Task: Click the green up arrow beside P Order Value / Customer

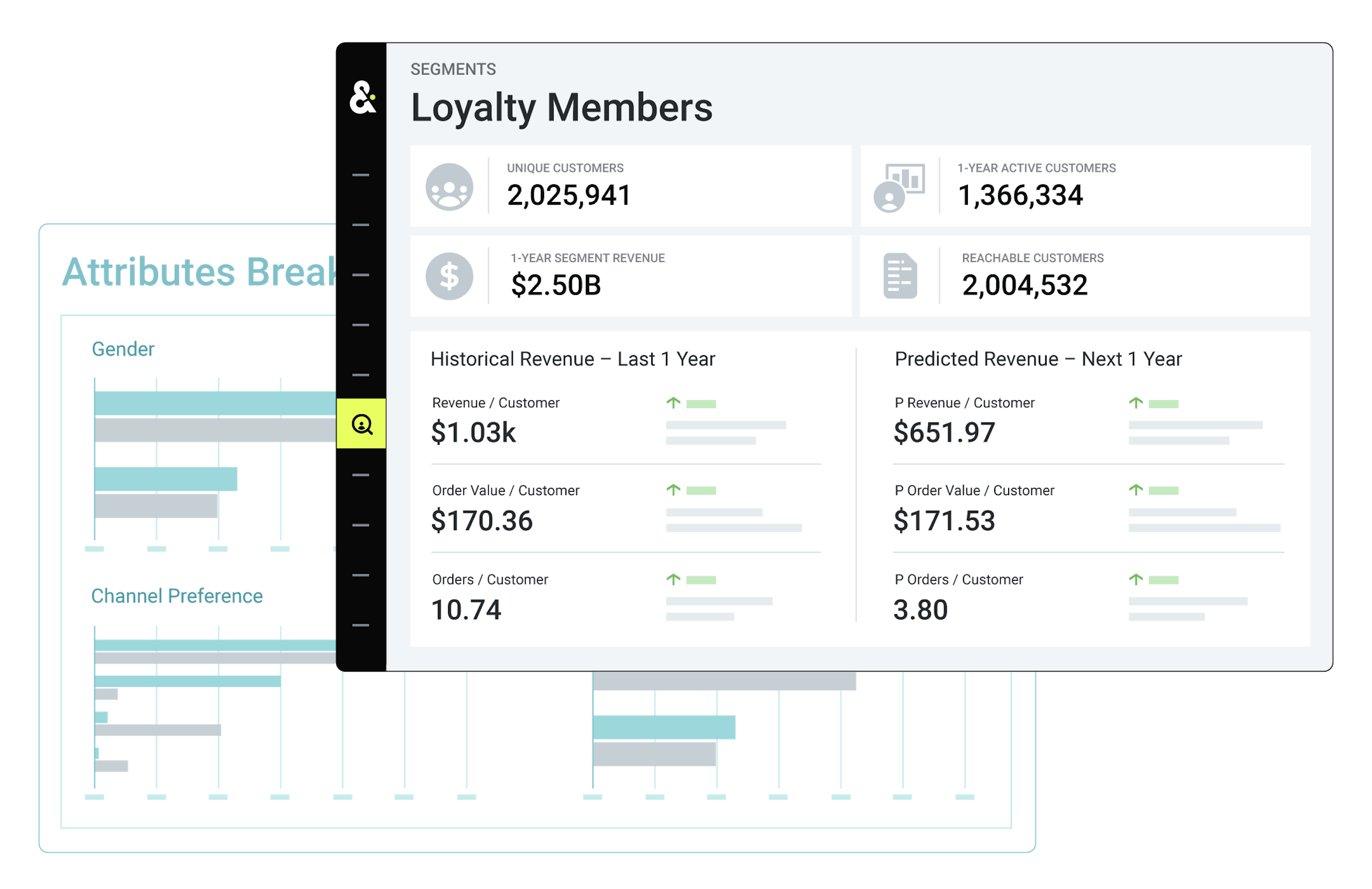Action: 1136,489
